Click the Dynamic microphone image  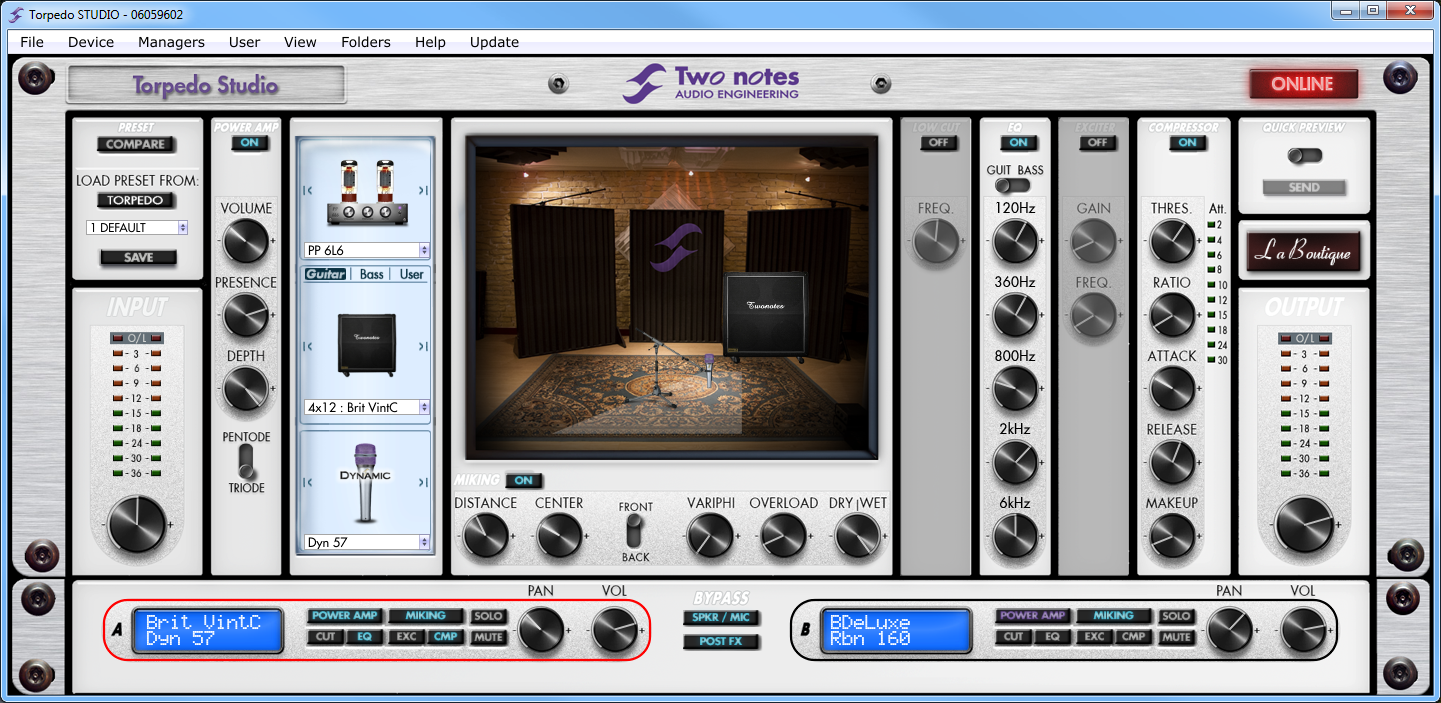point(365,484)
